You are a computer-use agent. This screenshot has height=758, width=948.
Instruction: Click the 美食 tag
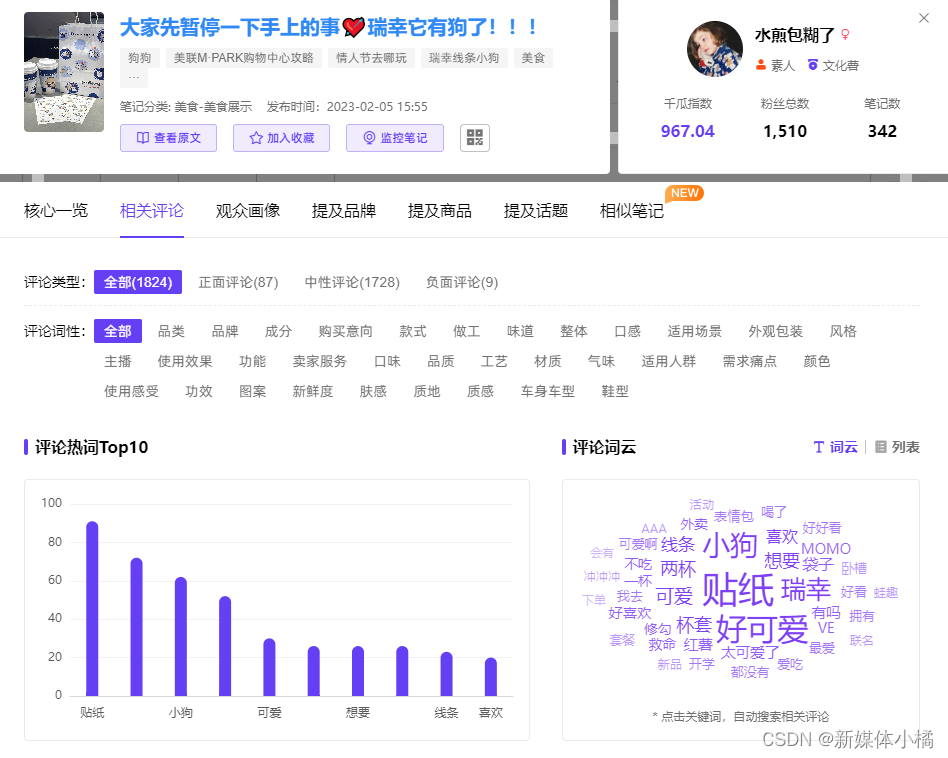(x=533, y=58)
